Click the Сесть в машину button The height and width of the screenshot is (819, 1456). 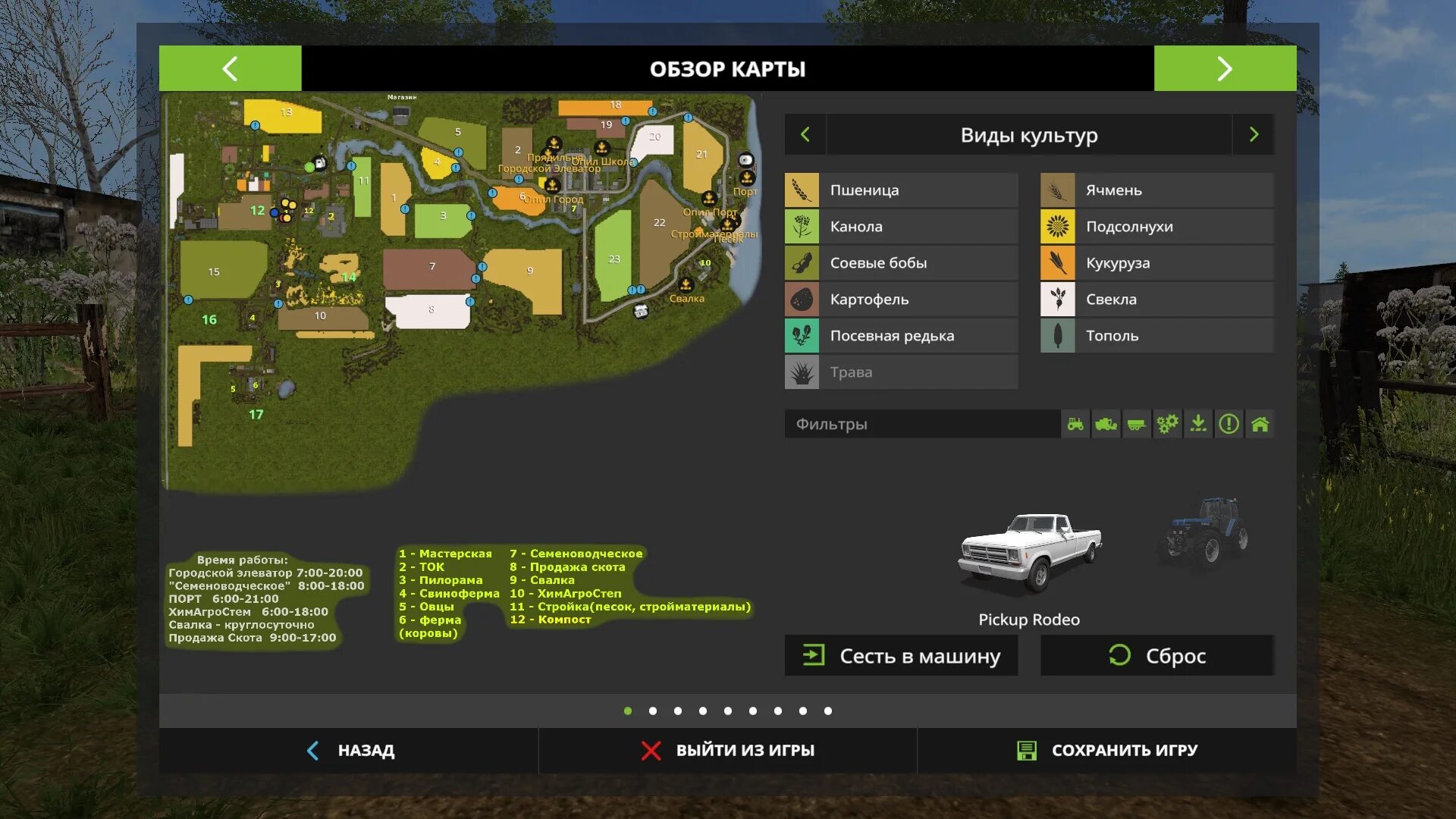click(x=901, y=656)
